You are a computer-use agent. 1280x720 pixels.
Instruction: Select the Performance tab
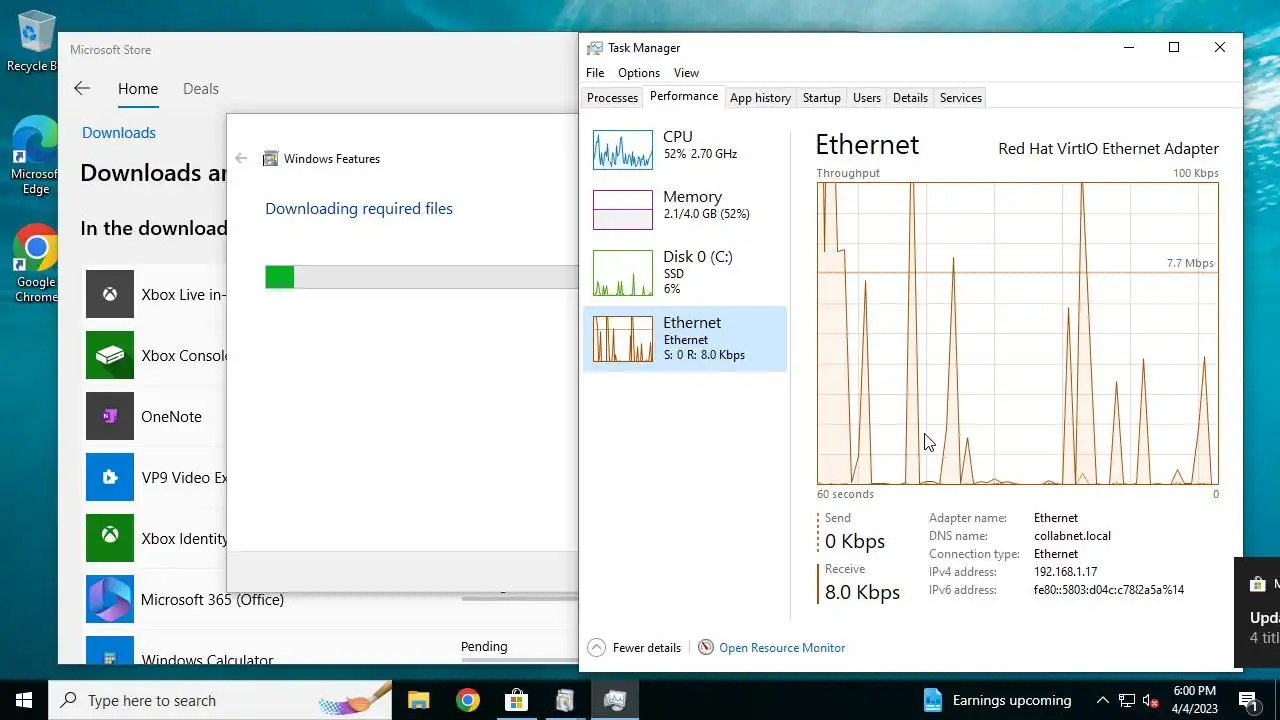(x=684, y=96)
